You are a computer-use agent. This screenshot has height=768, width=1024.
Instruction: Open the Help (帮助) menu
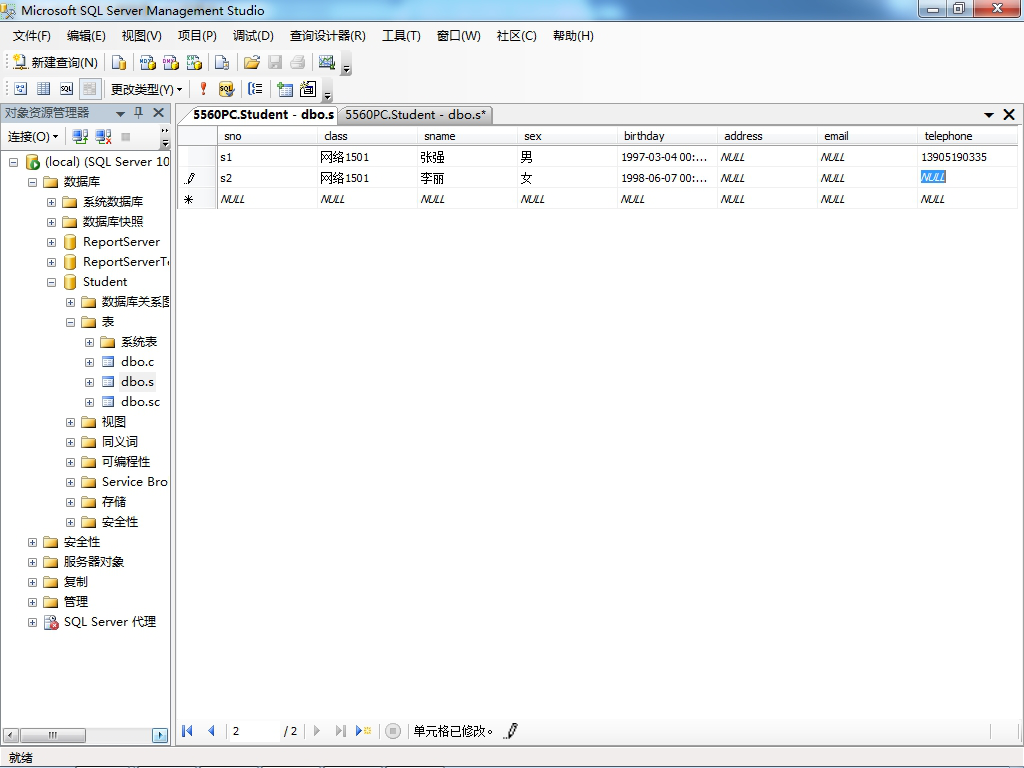pos(573,36)
